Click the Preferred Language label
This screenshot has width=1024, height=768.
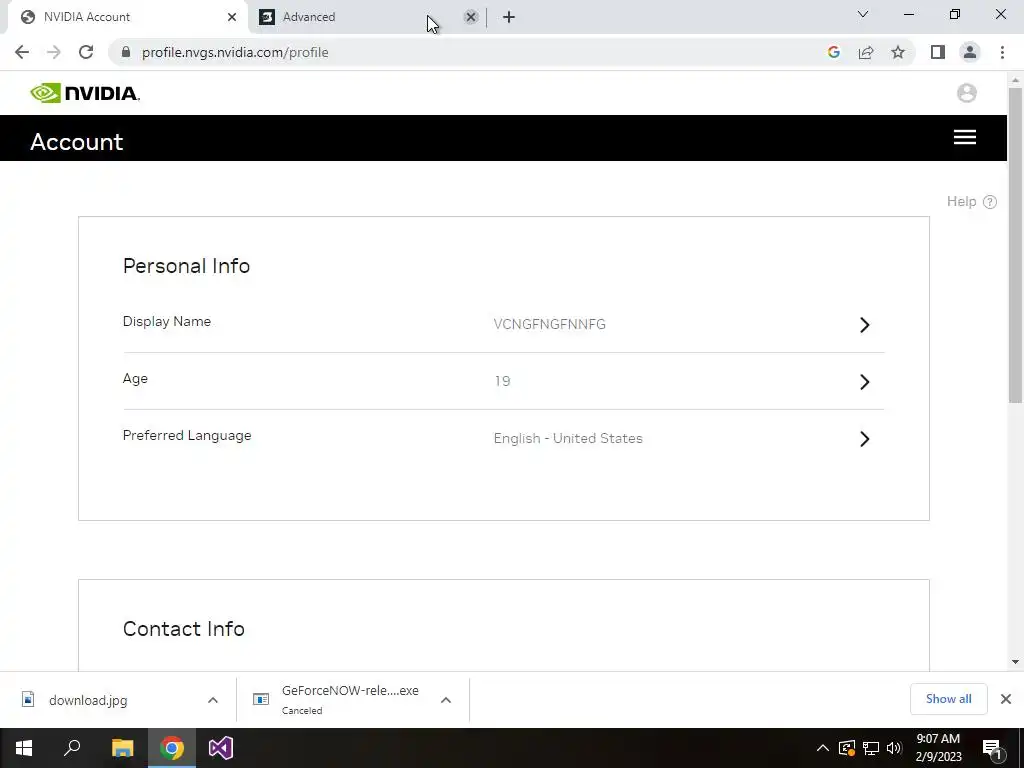(187, 436)
